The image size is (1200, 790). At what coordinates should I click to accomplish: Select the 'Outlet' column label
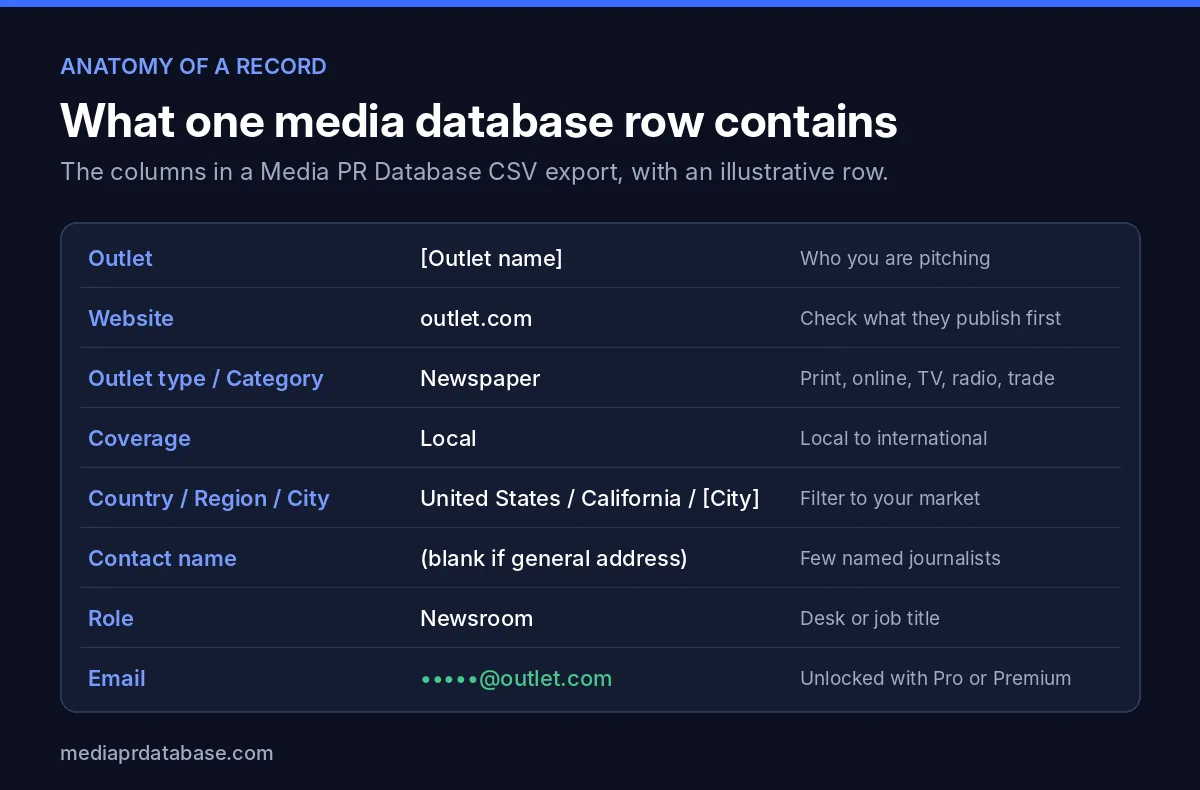(120, 258)
